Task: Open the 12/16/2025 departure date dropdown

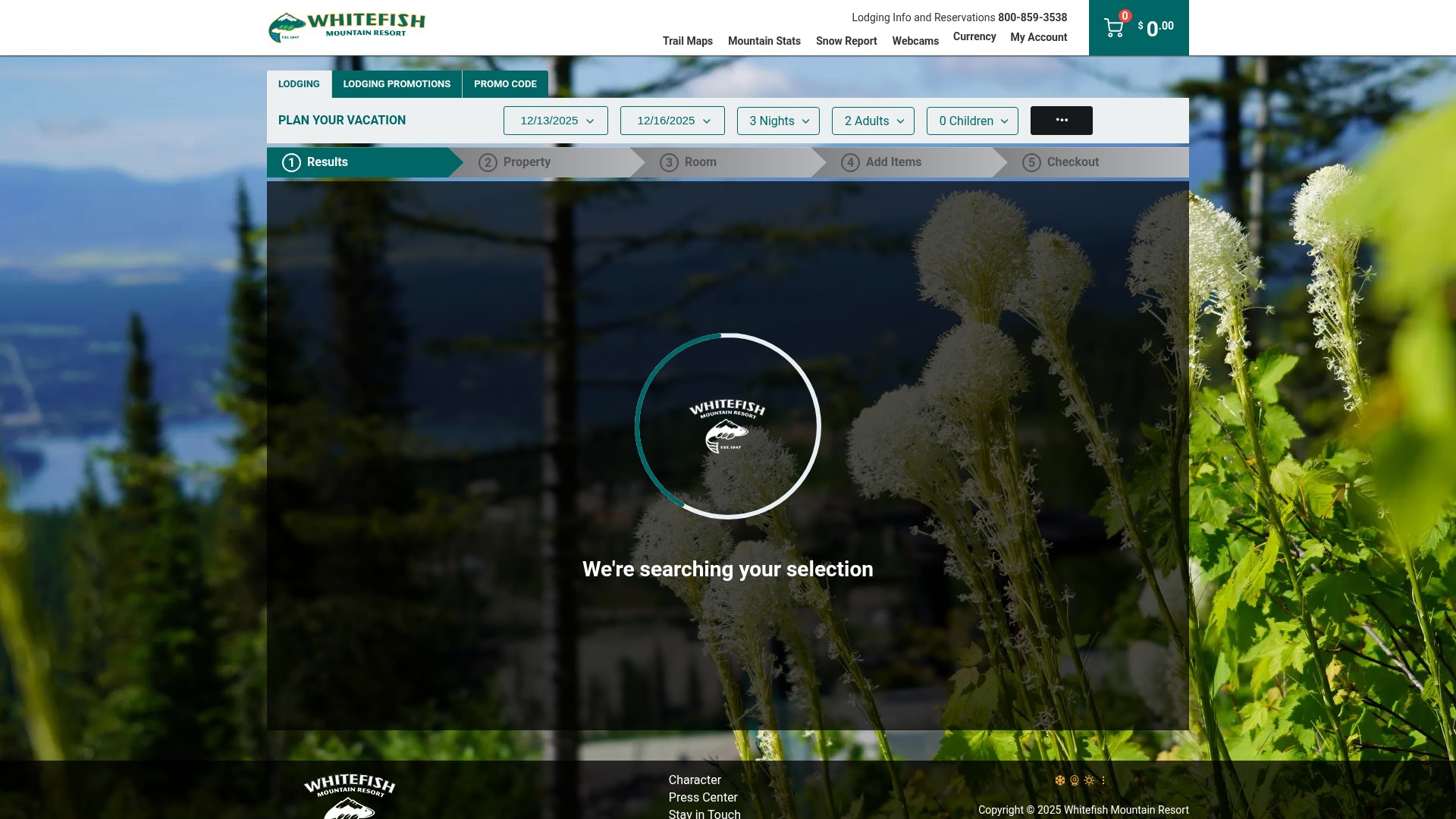Action: coord(673,121)
